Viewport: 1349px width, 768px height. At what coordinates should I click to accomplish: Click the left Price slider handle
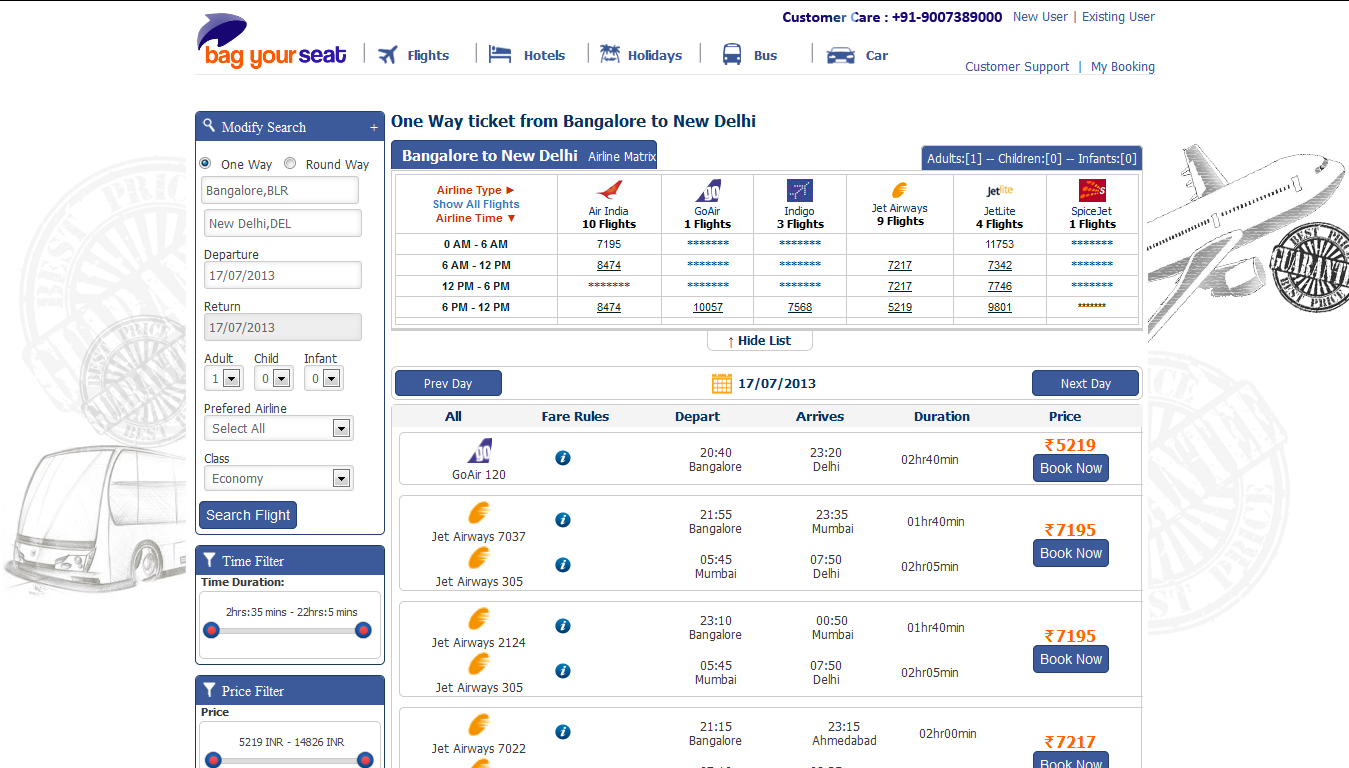click(x=213, y=760)
